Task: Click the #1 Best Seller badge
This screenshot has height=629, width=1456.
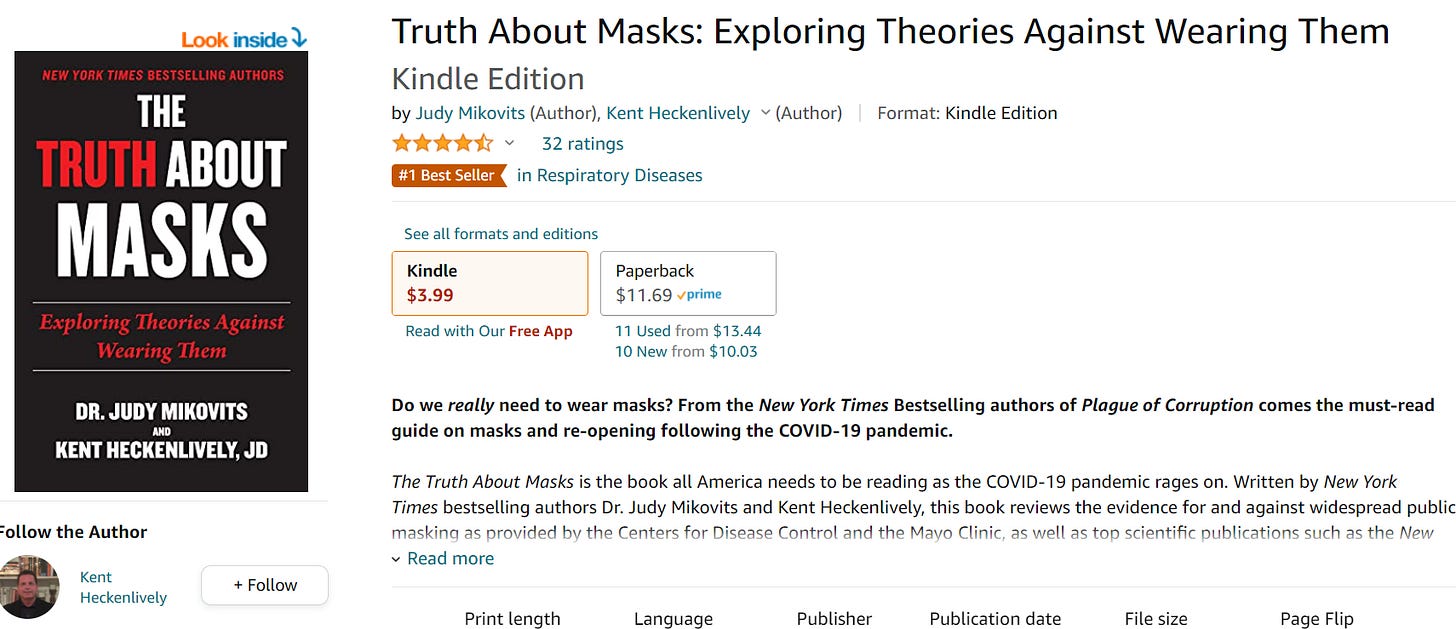Action: click(447, 175)
